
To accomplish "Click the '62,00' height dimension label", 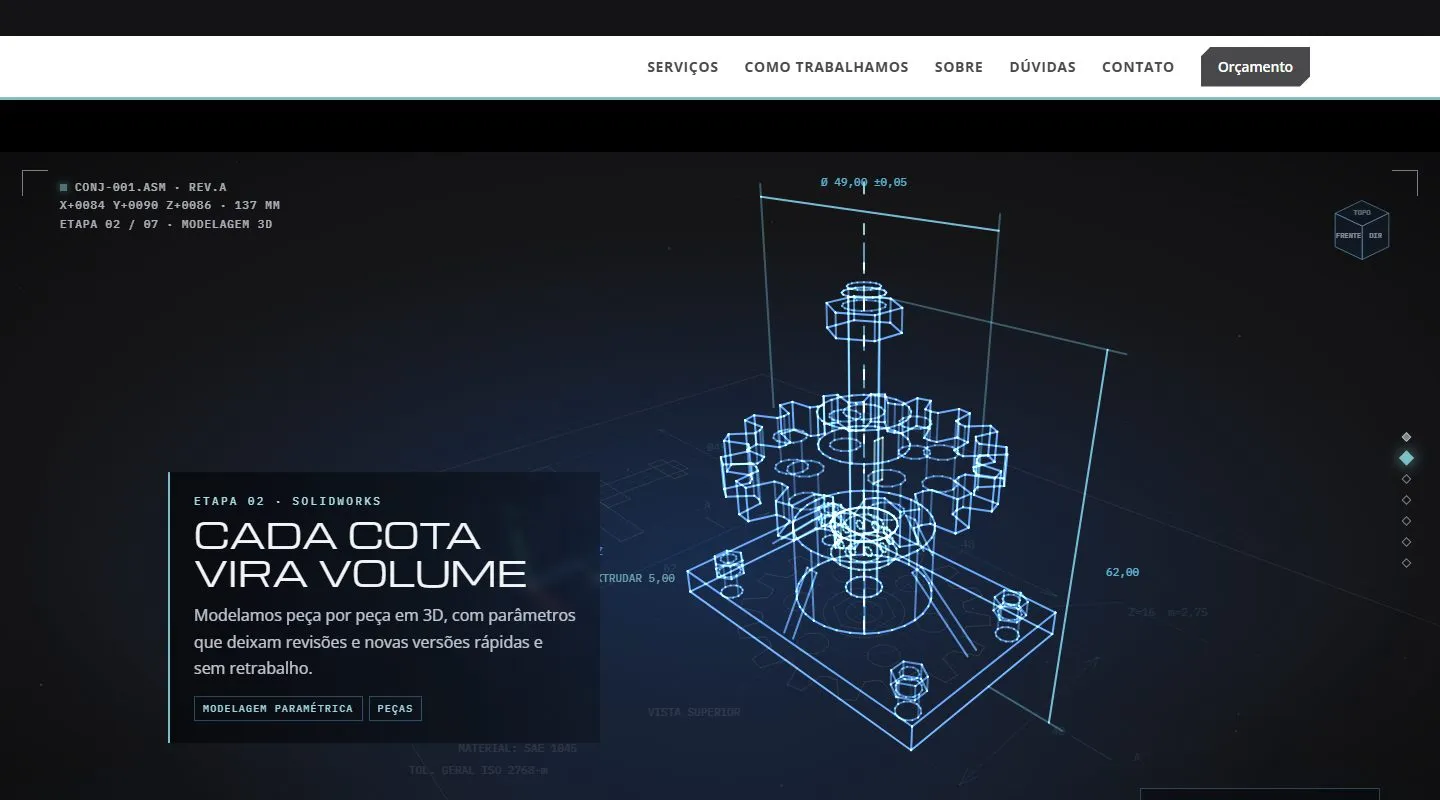I will click(x=1122, y=572).
